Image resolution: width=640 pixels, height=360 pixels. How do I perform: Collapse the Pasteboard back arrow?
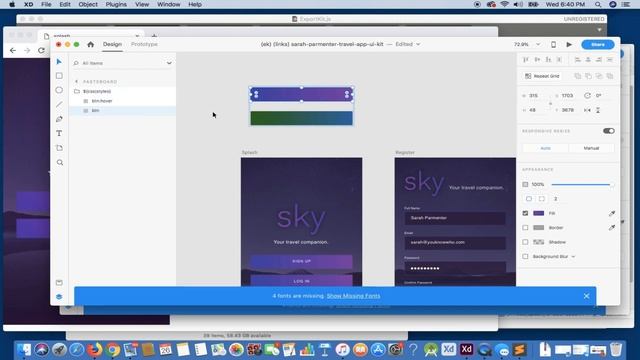point(76,82)
